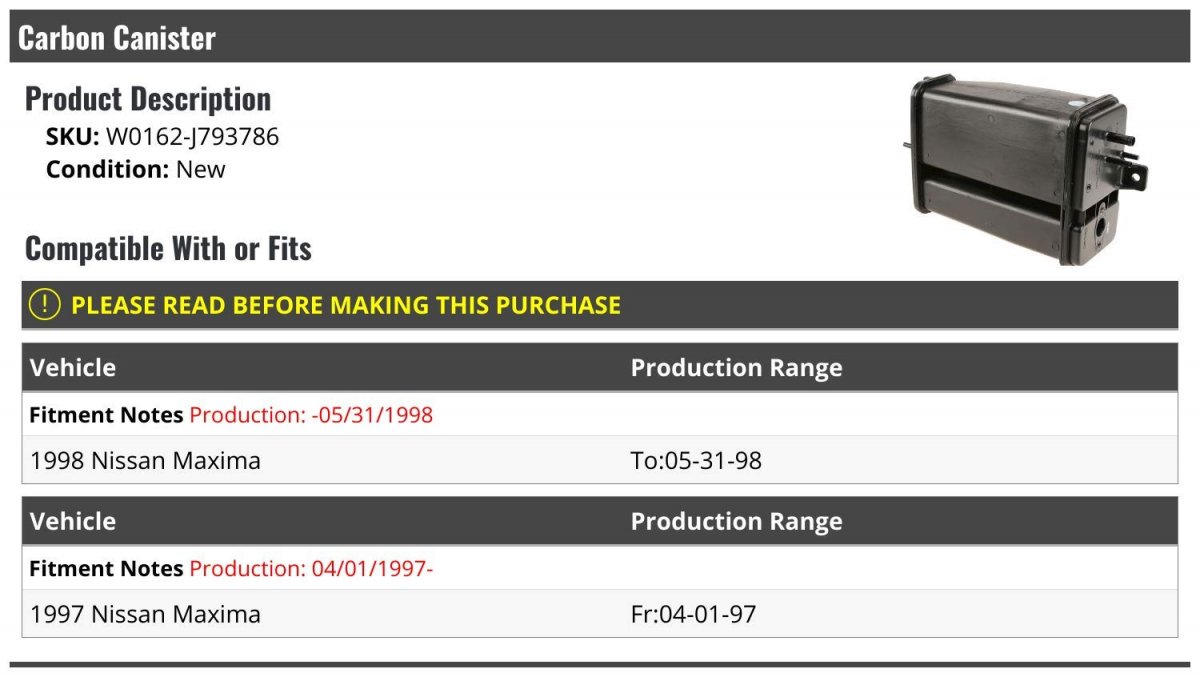Select the 1997 Nissan Maxima row
1200x677 pixels.
(x=600, y=613)
